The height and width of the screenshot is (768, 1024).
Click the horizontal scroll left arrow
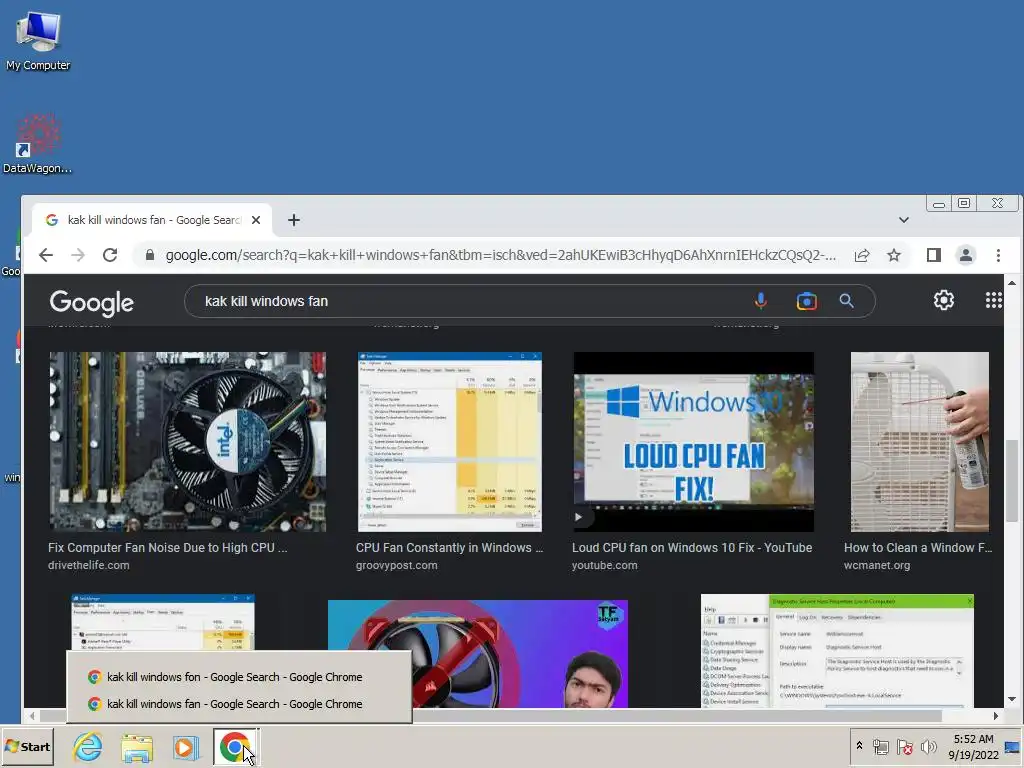tap(32, 716)
